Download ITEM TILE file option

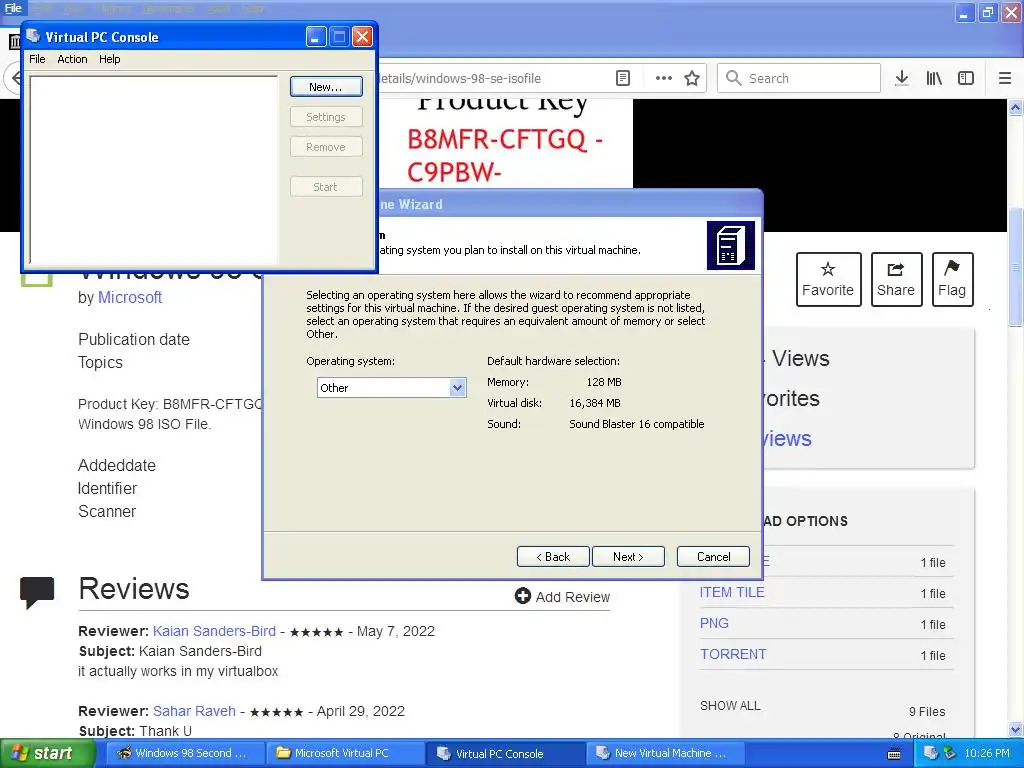(x=731, y=592)
